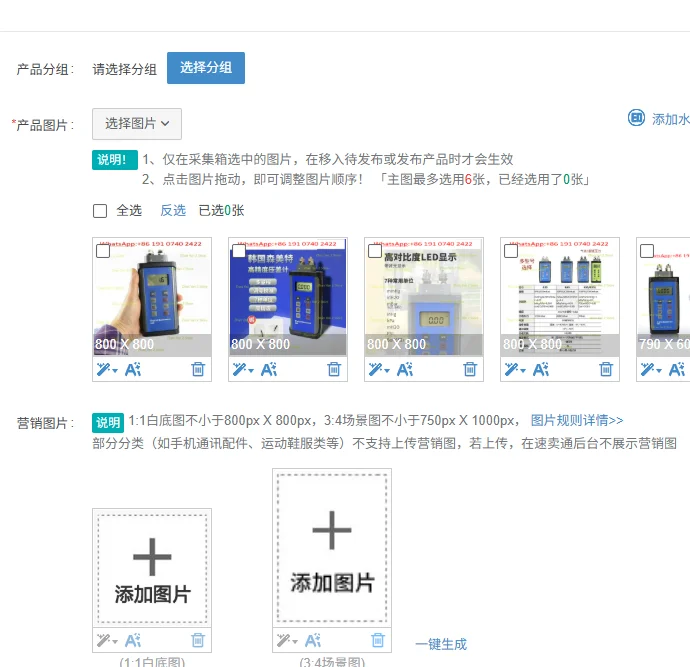The width and height of the screenshot is (690, 667).
Task: Open magic wand menu under 1:1 marketing slot
Action: click(107, 640)
